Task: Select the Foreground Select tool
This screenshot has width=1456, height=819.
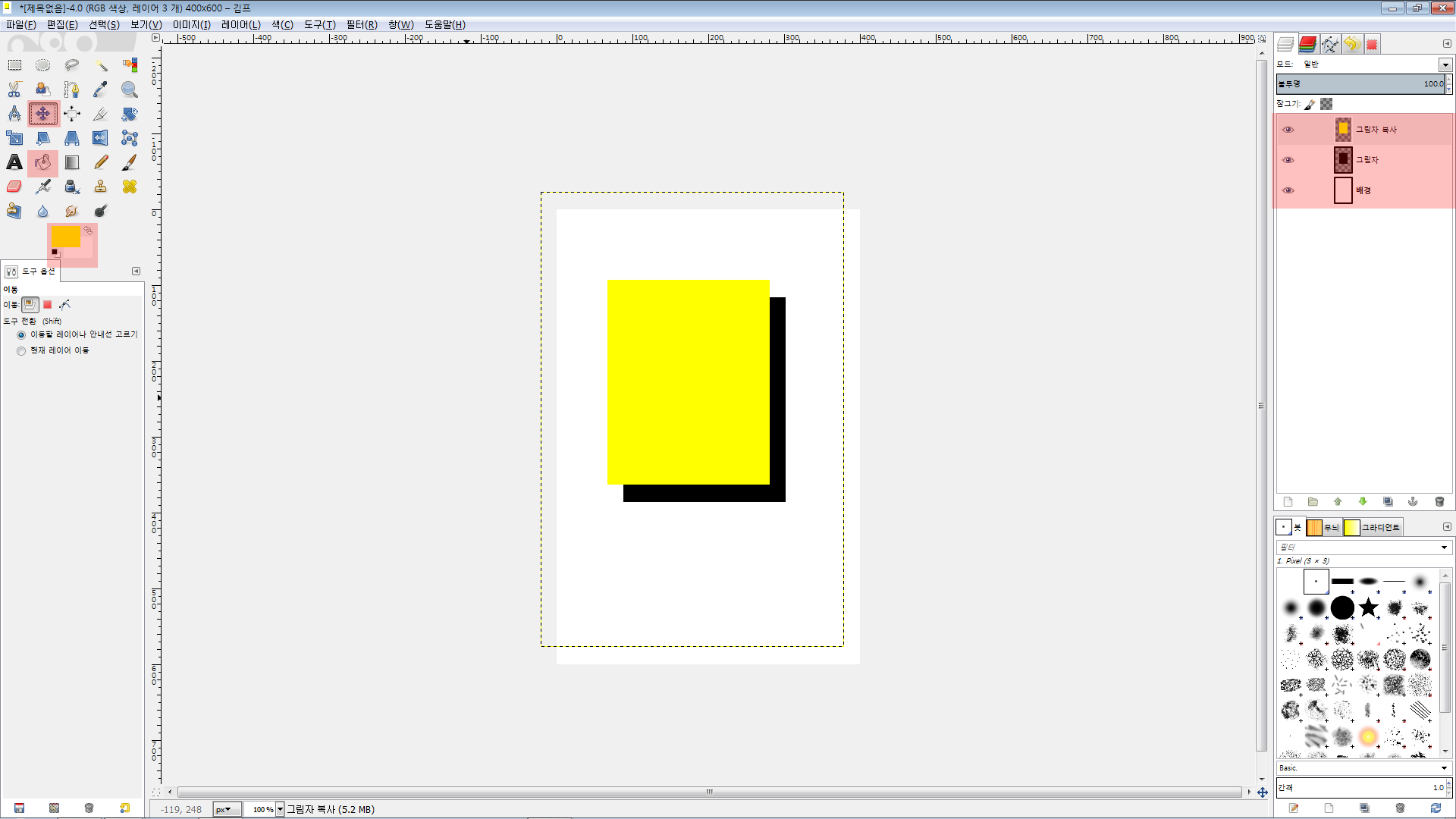Action: coord(43,89)
